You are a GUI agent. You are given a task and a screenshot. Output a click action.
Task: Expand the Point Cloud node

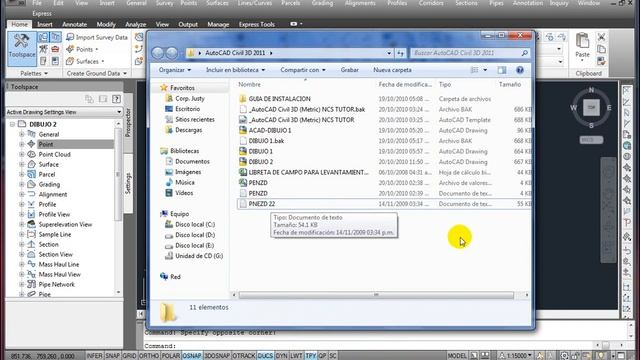click(x=22, y=154)
